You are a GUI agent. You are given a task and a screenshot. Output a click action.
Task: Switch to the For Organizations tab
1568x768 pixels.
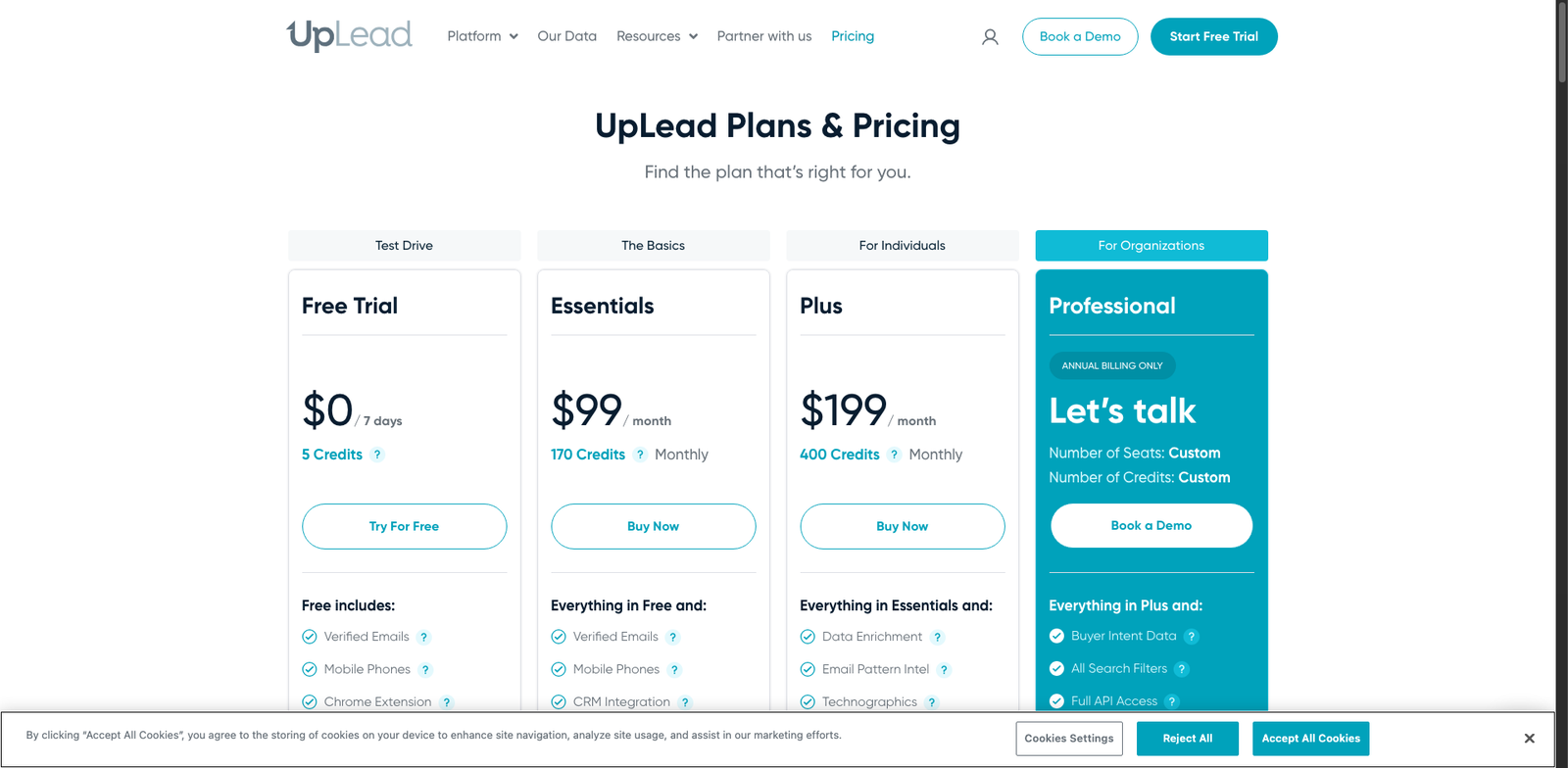pyautogui.click(x=1151, y=245)
